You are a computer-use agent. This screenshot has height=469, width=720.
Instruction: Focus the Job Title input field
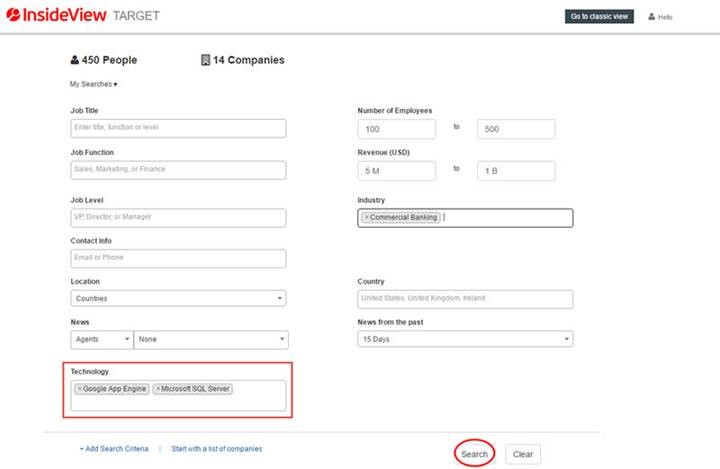coord(178,128)
